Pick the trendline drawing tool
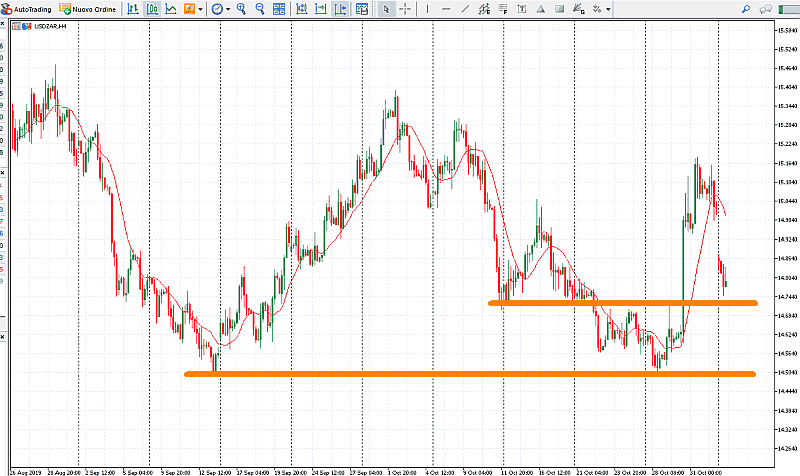This screenshot has width=800, height=476. coord(466,9)
